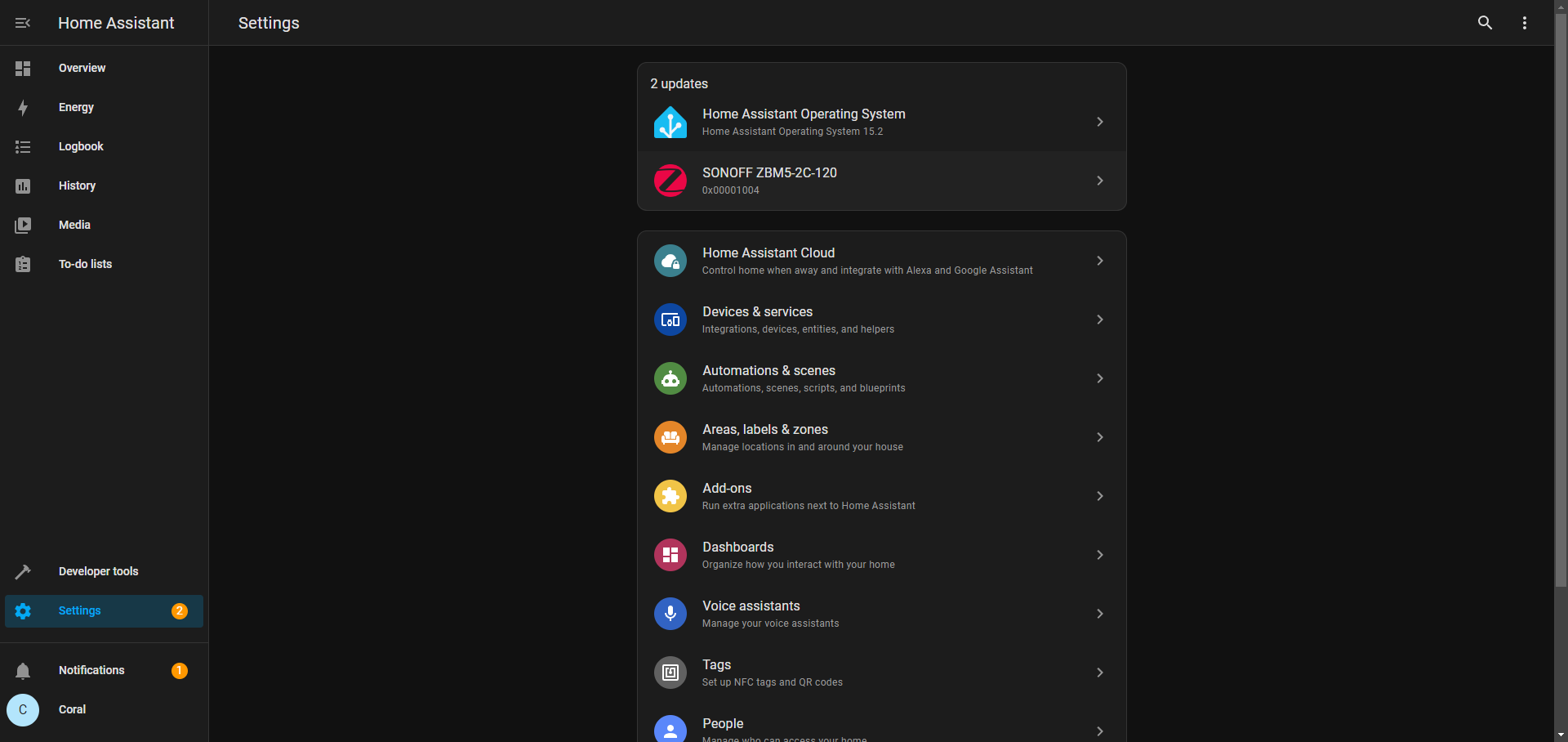Open the Home Assistant Cloud title
This screenshot has height=742, width=1568.
(x=768, y=253)
